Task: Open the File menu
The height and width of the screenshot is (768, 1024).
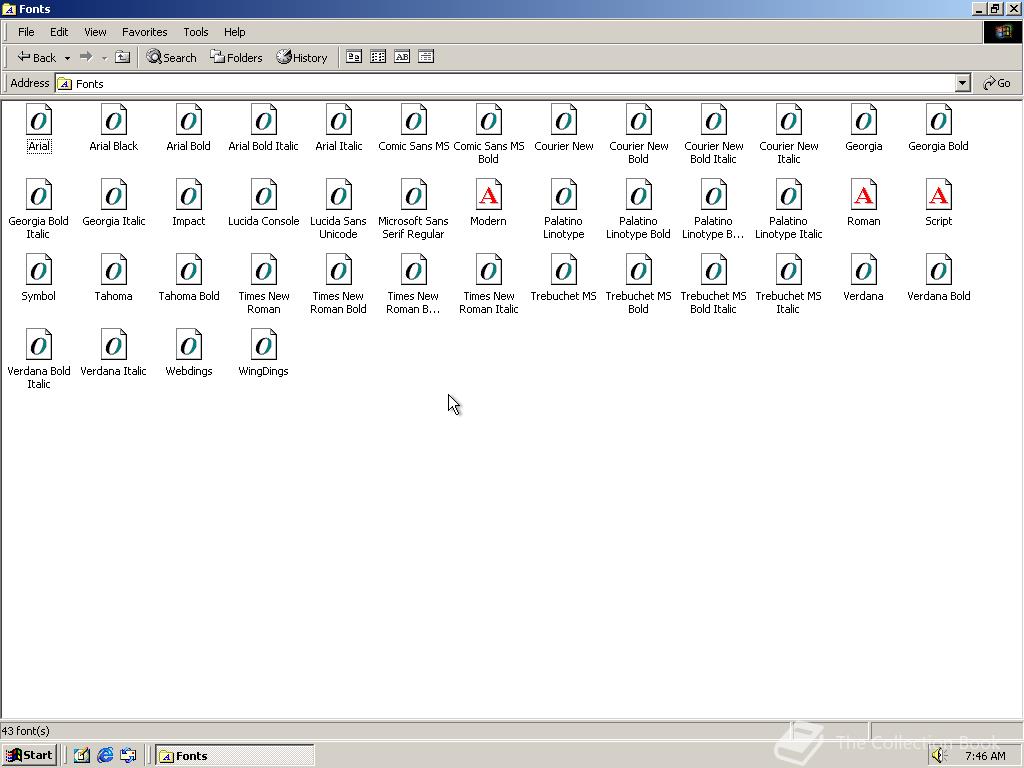Action: tap(26, 32)
